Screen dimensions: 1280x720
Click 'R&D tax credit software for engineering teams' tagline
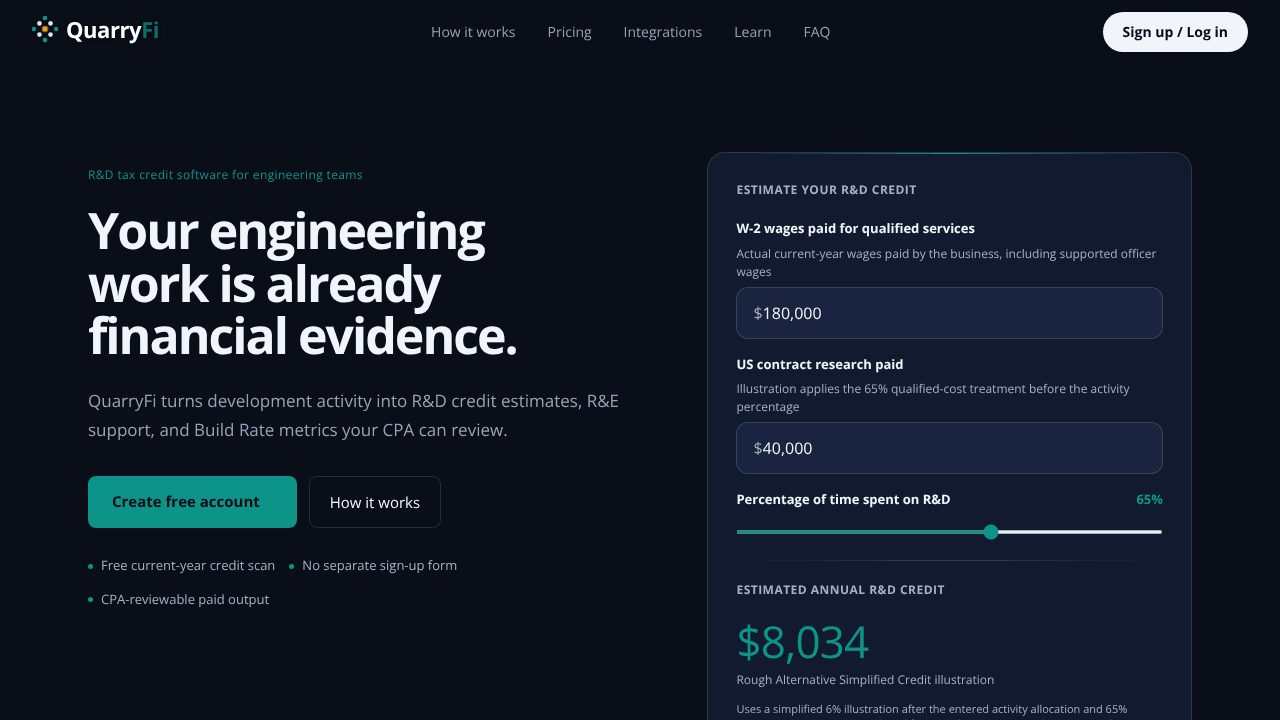pyautogui.click(x=225, y=175)
